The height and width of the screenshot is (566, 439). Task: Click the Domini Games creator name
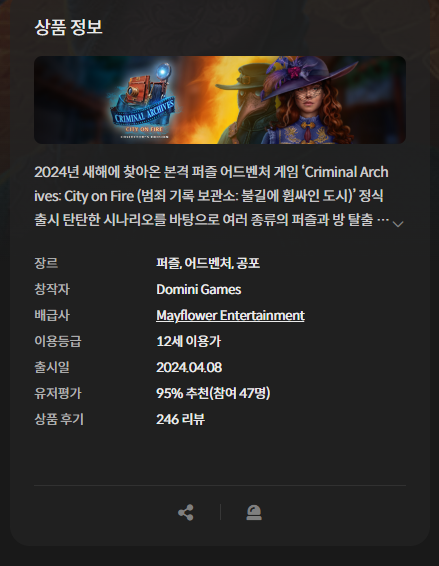pos(199,289)
